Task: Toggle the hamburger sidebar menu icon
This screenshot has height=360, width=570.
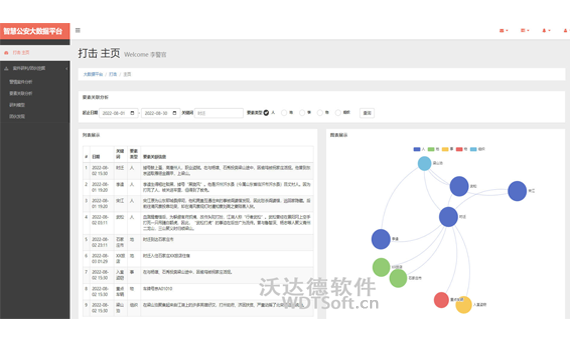Action: pyautogui.click(x=78, y=30)
